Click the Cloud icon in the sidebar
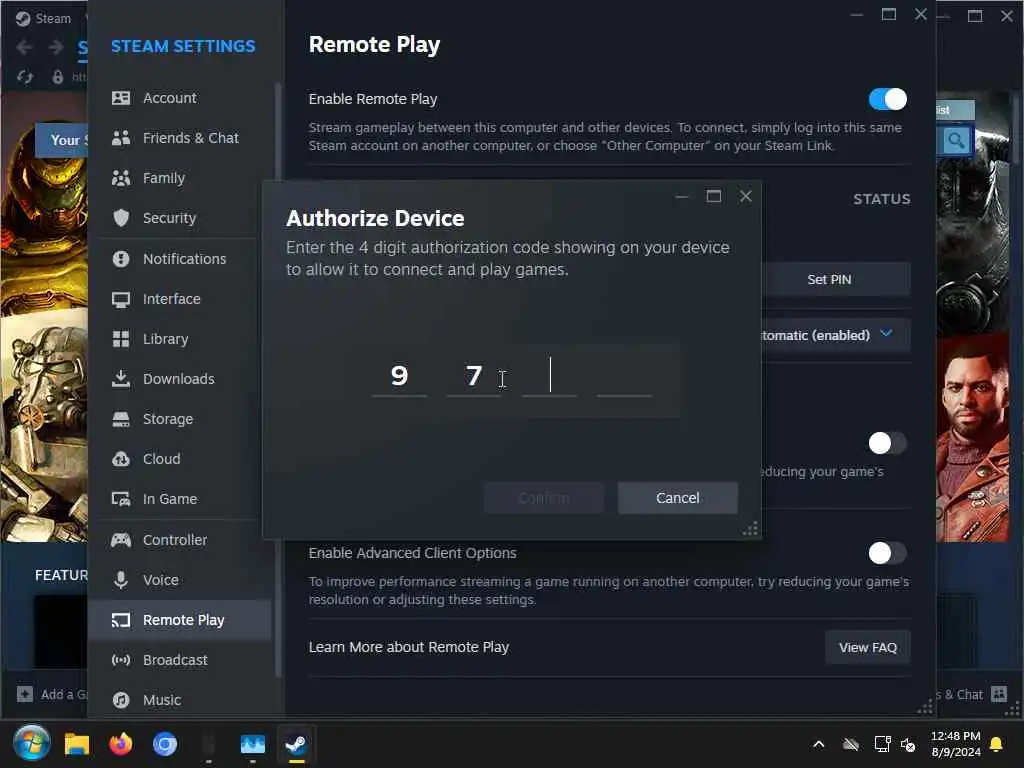 121,458
